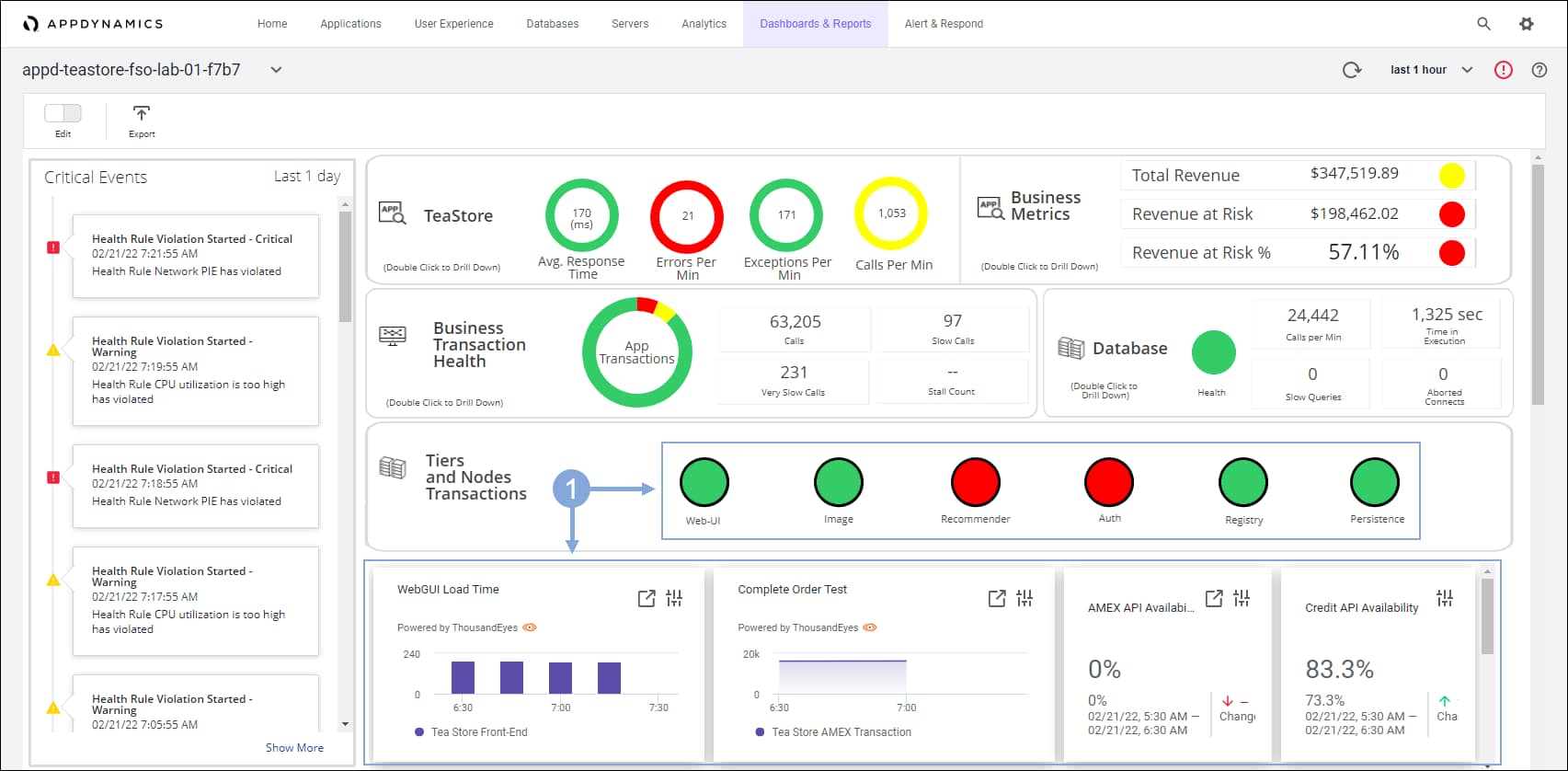Open the Network PIE critical event at 7:21:55

[195, 255]
